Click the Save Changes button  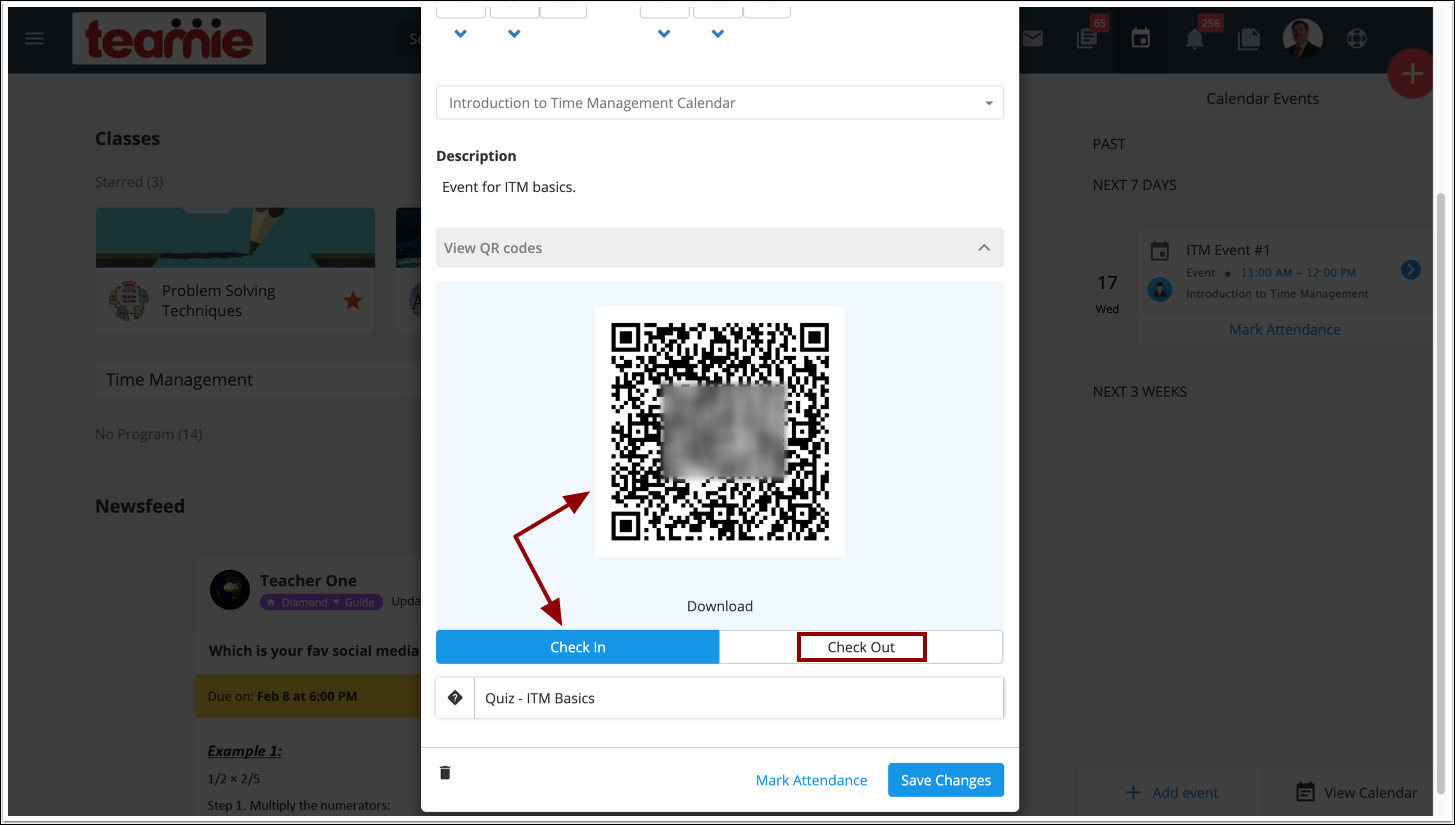(x=946, y=780)
